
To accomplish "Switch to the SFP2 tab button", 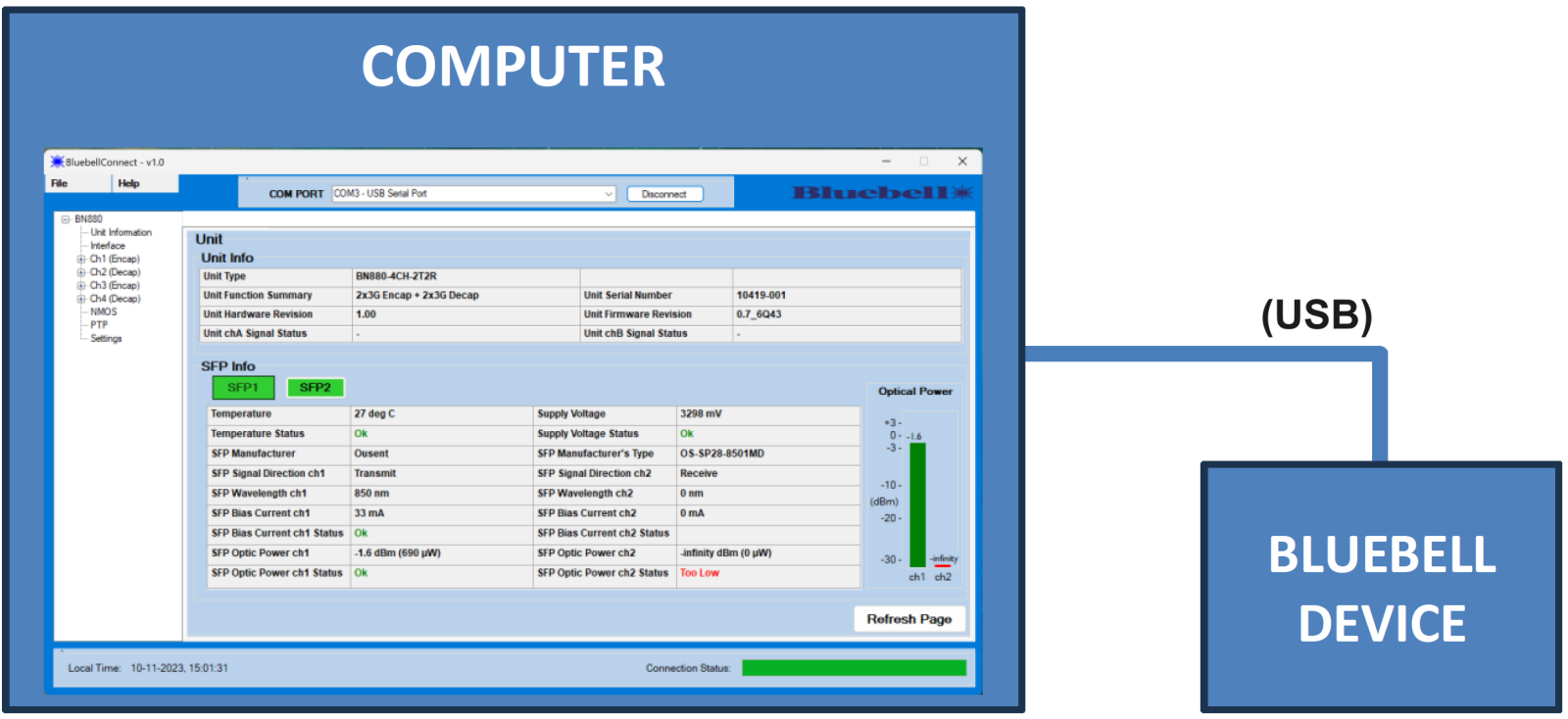I will point(316,388).
